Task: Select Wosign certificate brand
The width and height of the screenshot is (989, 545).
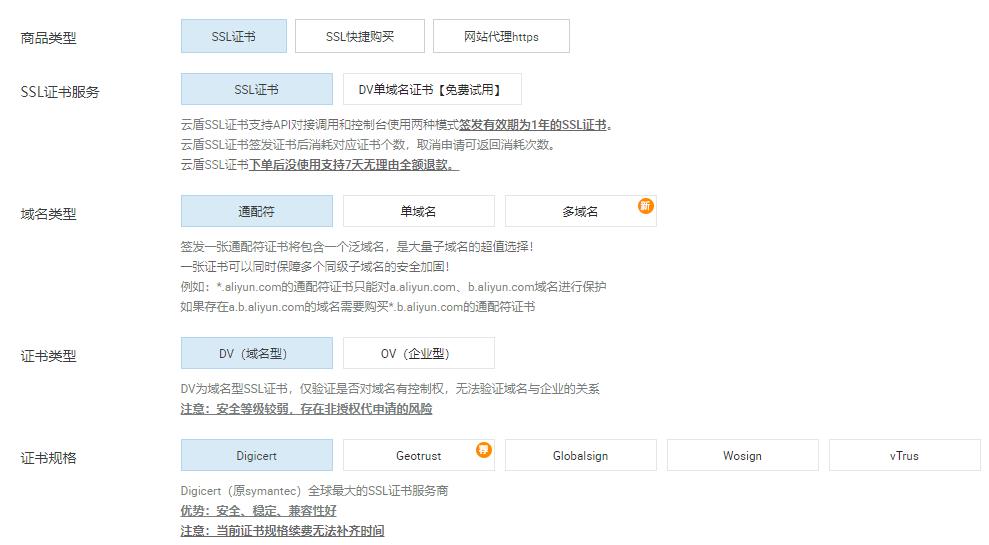Action: point(742,456)
